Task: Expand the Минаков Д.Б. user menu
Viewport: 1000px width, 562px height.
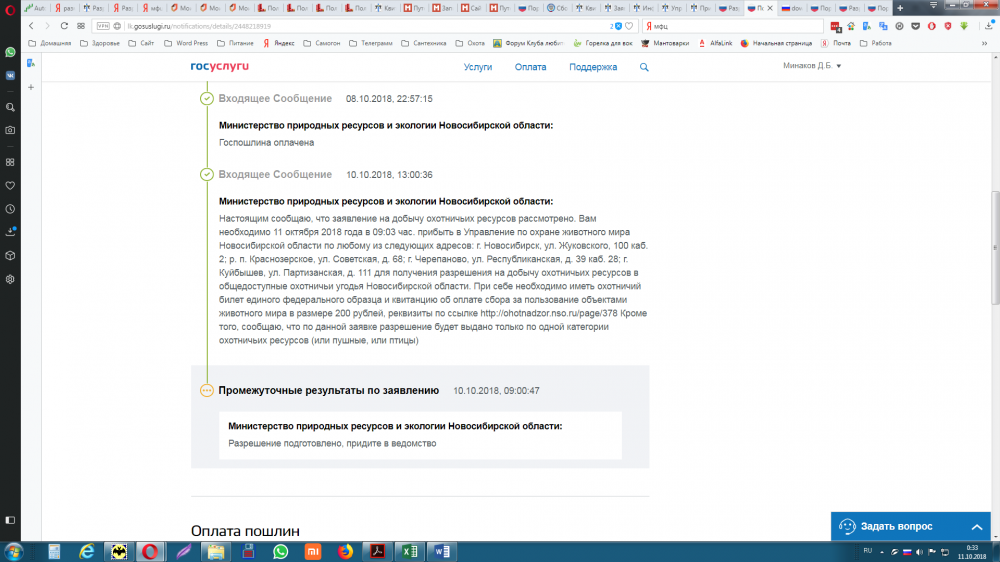Action: coord(811,66)
